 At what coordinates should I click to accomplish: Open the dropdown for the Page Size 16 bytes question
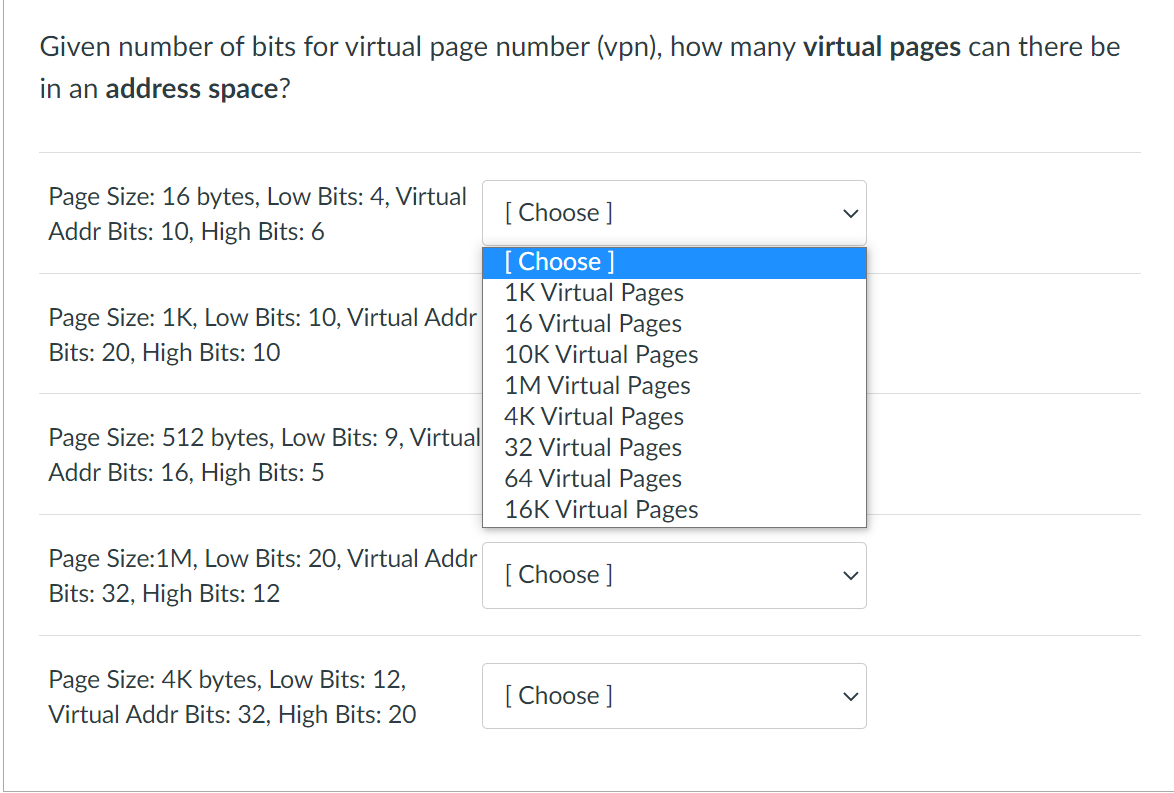click(x=674, y=212)
